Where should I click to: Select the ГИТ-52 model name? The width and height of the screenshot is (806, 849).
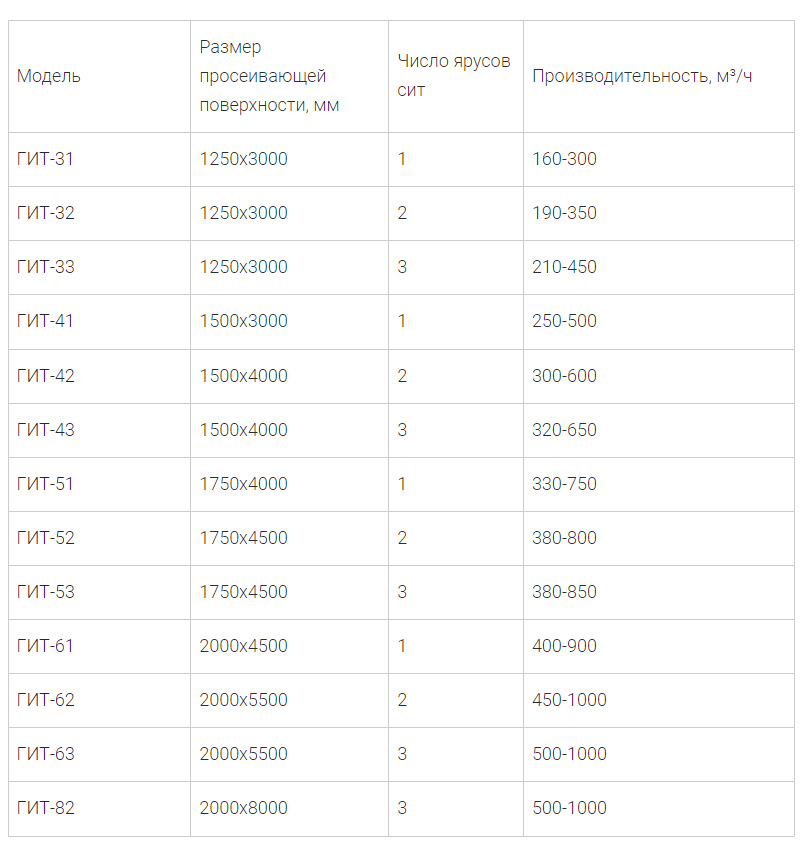(x=46, y=538)
